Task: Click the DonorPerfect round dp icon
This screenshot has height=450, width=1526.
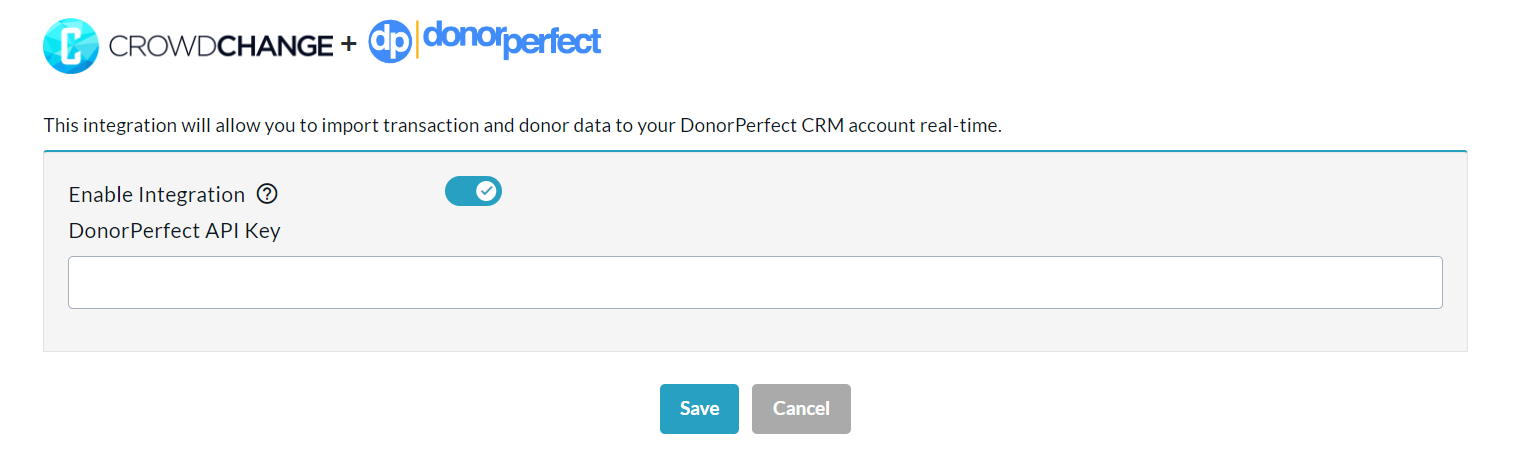Action: click(x=390, y=42)
